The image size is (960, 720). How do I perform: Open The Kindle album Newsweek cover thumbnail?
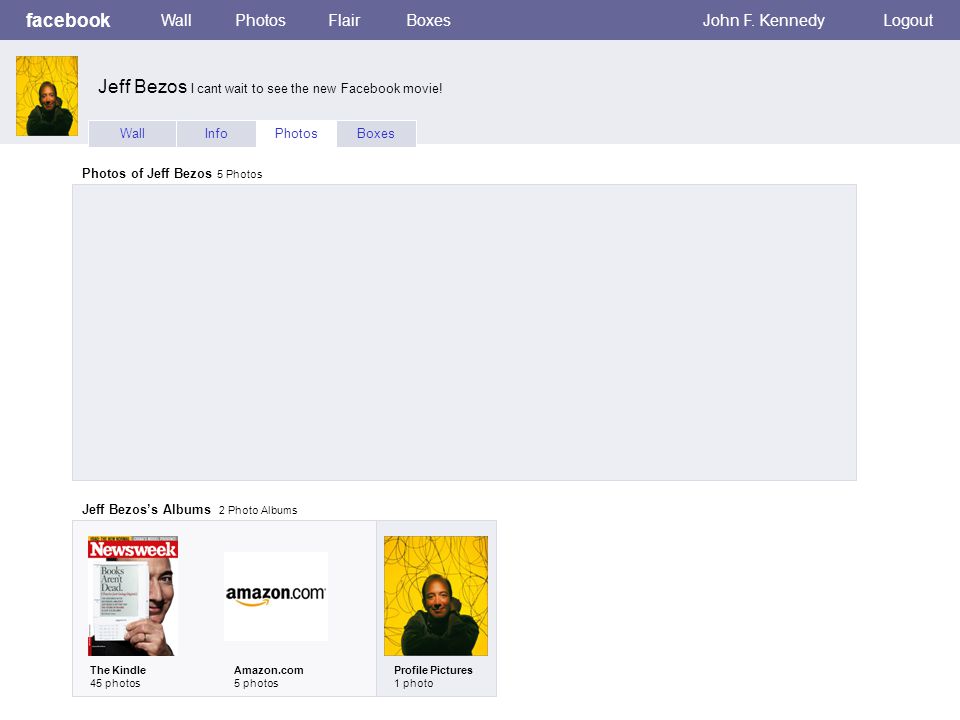click(x=133, y=596)
